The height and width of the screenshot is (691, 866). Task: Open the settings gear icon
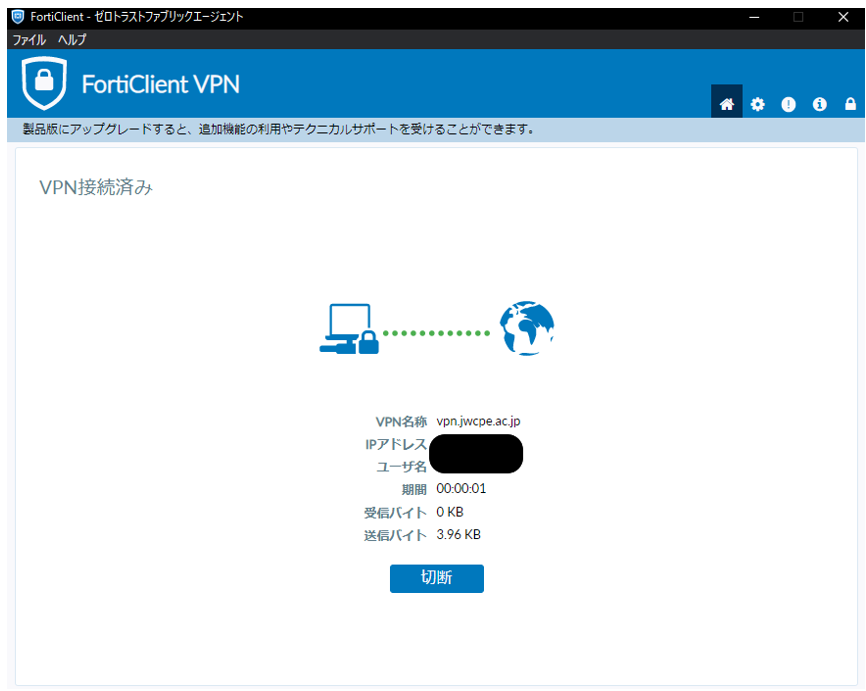click(758, 104)
